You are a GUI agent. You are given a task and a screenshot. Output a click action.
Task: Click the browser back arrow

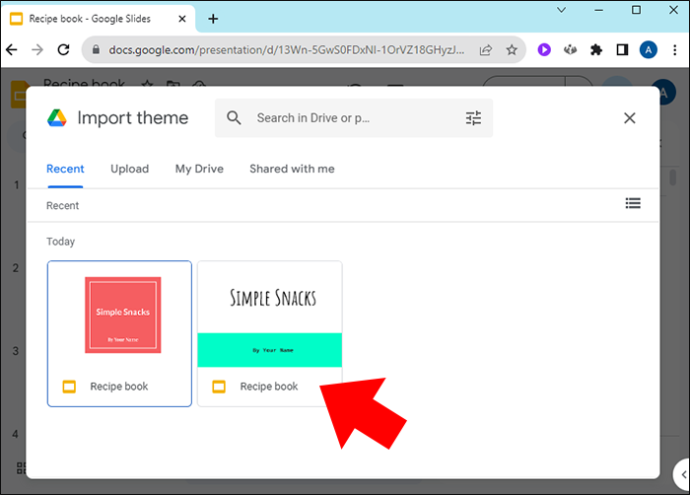coord(12,50)
